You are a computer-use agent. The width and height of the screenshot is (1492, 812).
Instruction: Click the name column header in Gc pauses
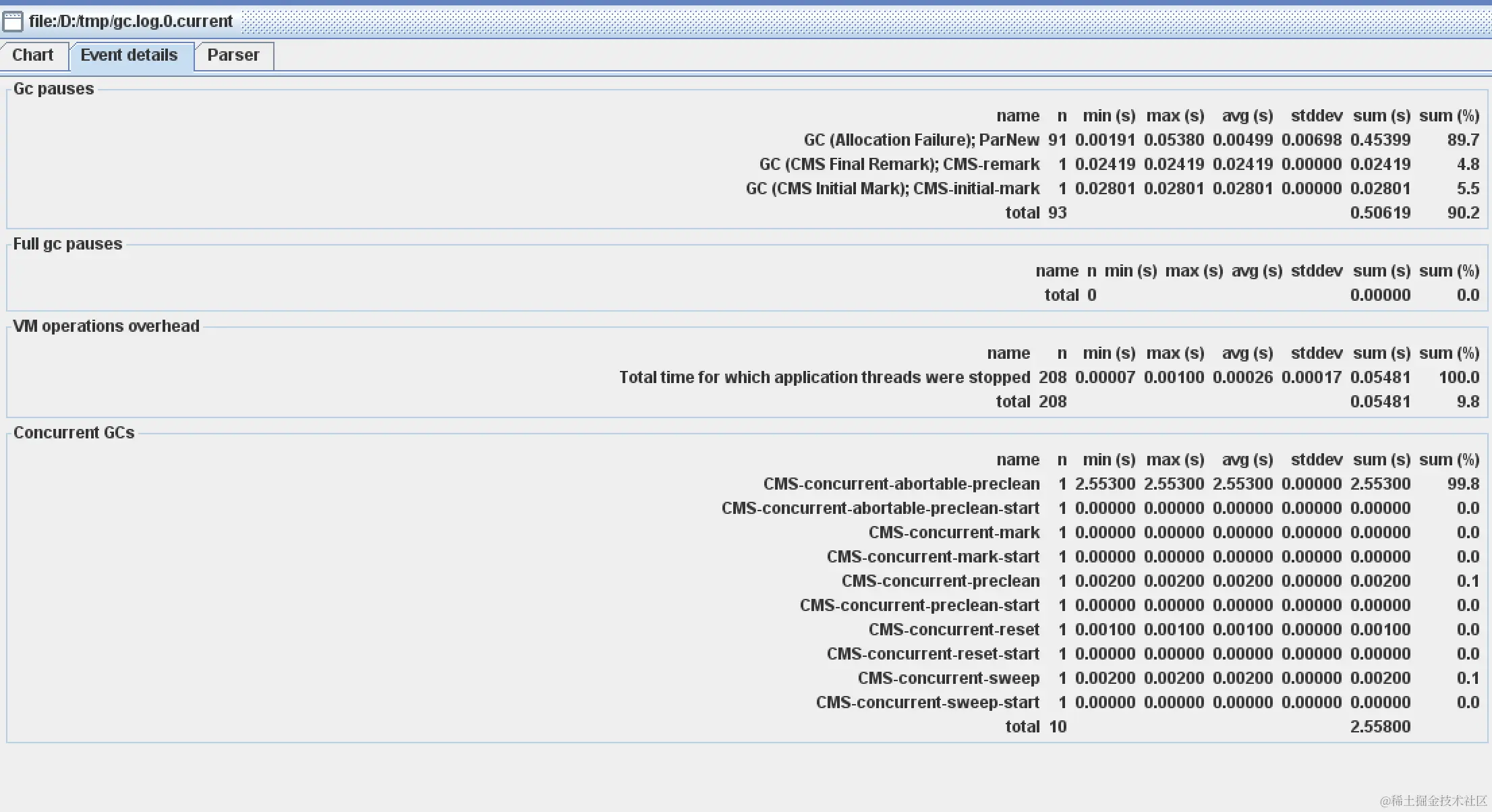[x=1017, y=115]
